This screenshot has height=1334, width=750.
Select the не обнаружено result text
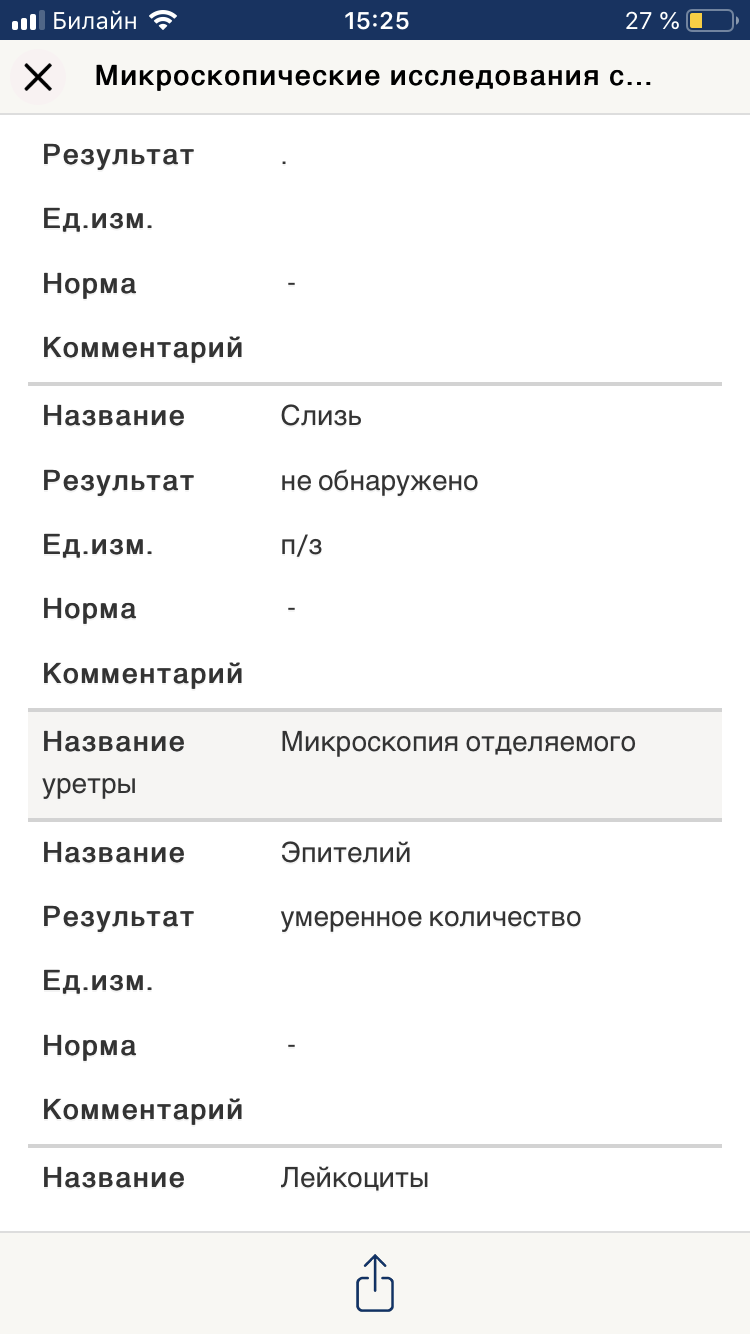[379, 481]
